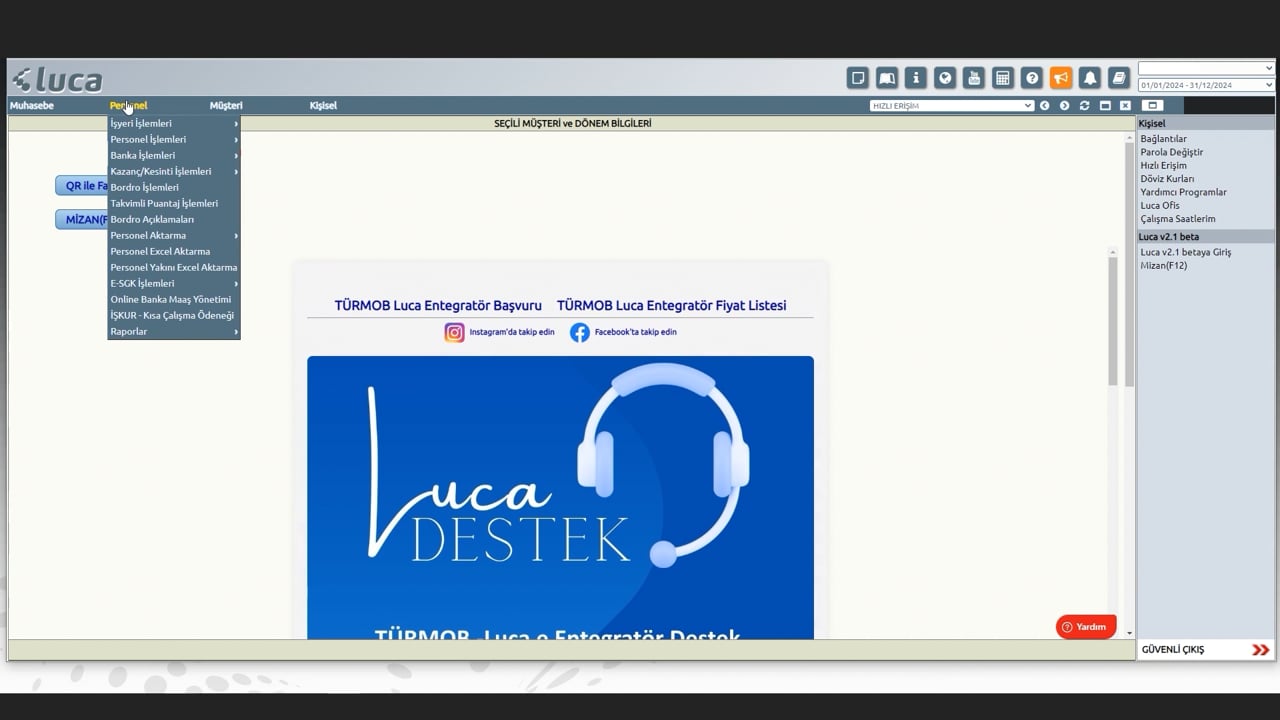Viewport: 1280px width, 720px height.
Task: Open TÜRMOB Luca Entegratör Başvuru link
Action: point(438,305)
